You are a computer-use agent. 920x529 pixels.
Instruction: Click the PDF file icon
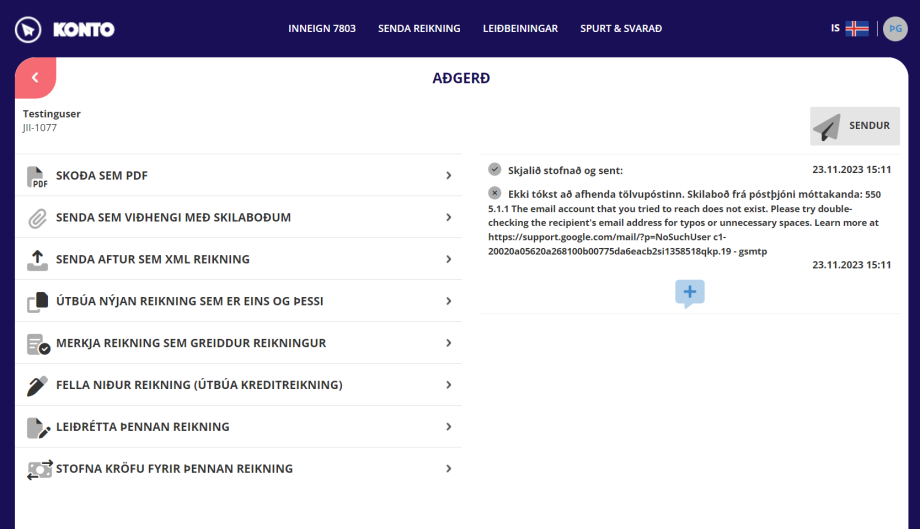(38, 176)
